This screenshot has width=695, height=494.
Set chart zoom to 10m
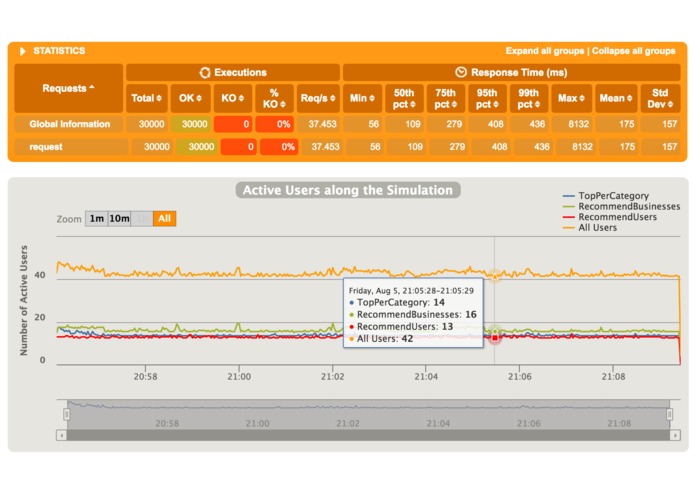119,218
